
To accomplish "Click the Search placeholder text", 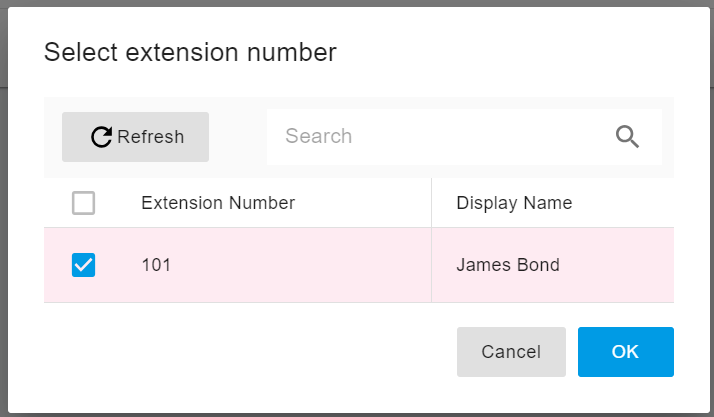I will tap(319, 136).
